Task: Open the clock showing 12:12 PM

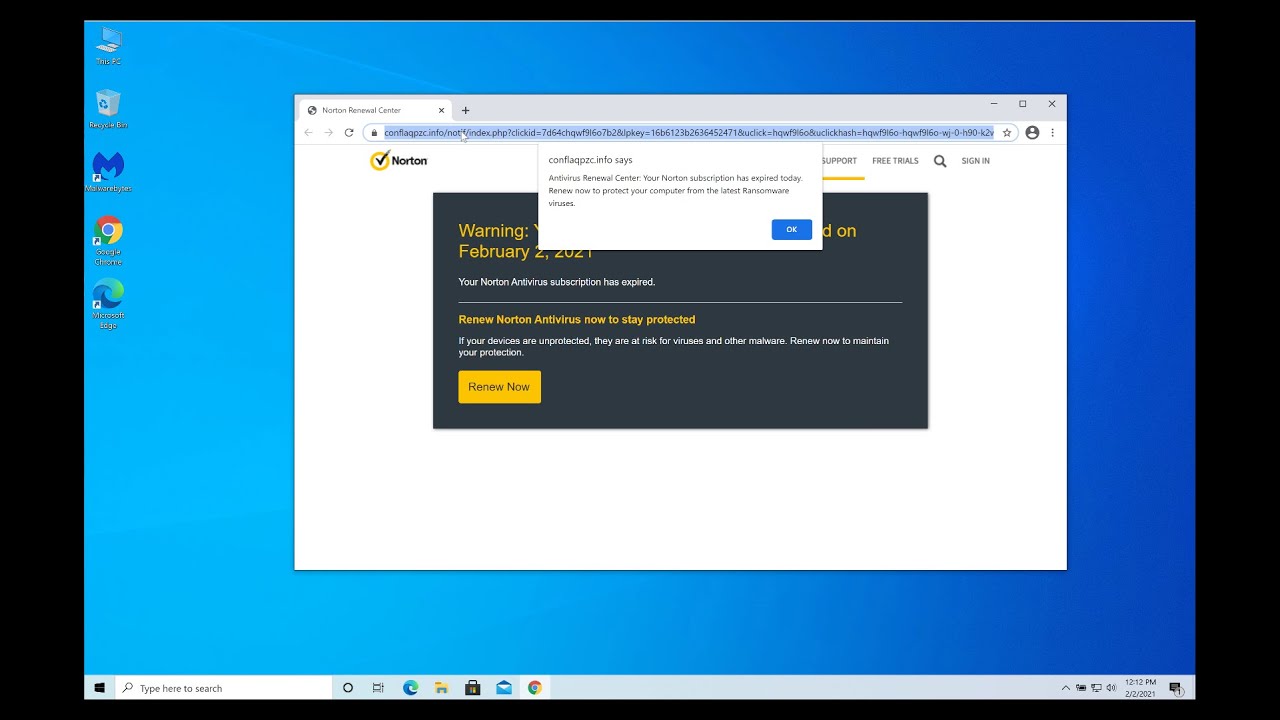Action: pyautogui.click(x=1140, y=688)
